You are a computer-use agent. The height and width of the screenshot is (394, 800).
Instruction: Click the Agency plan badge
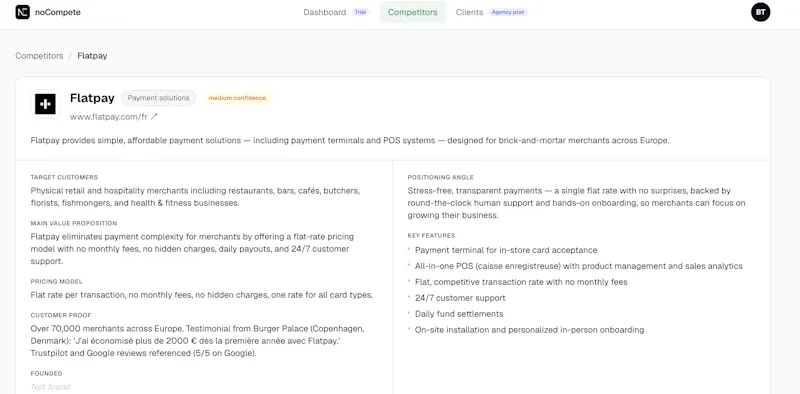508,12
